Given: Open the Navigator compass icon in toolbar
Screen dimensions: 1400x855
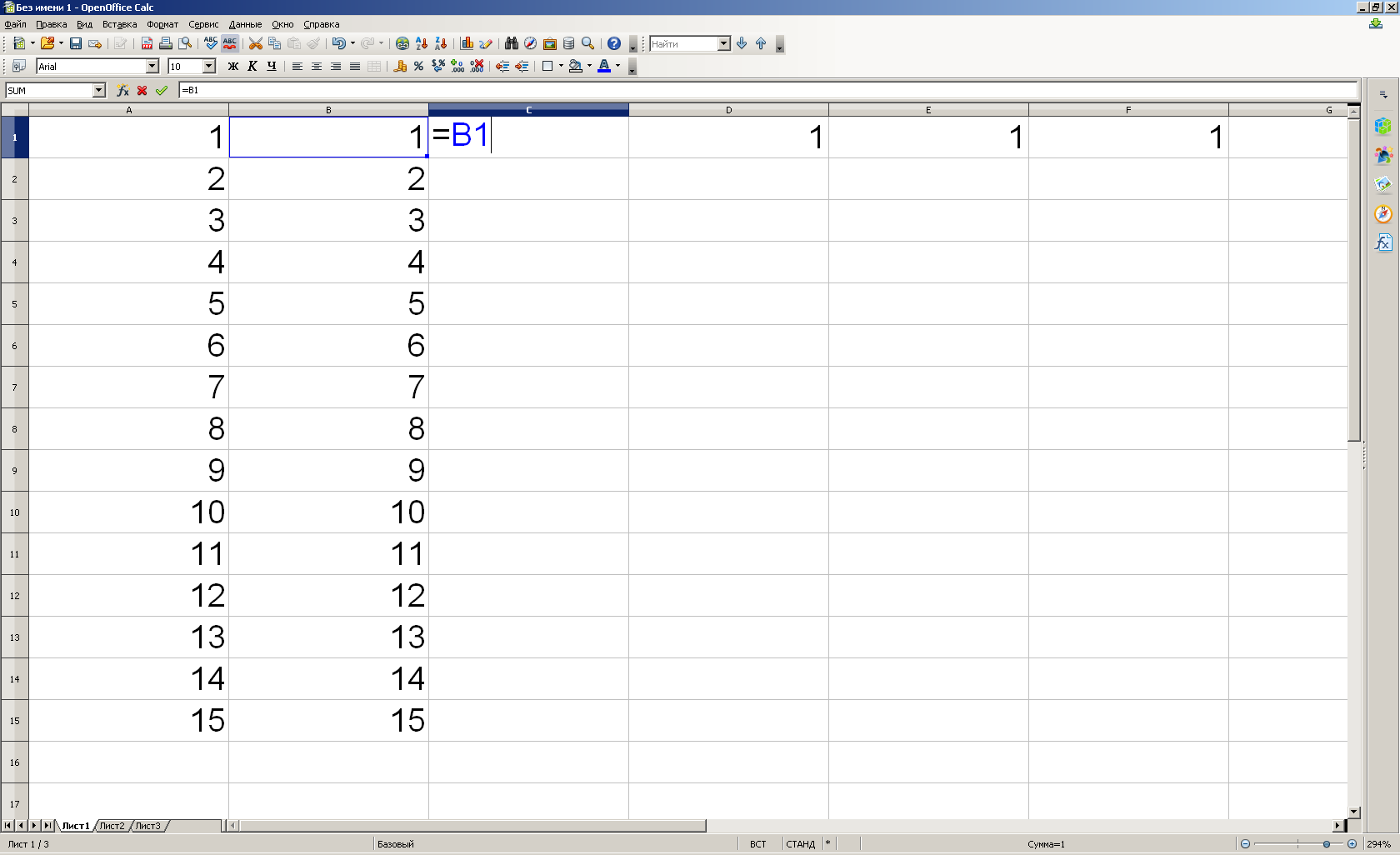Looking at the screenshot, I should coord(531,43).
